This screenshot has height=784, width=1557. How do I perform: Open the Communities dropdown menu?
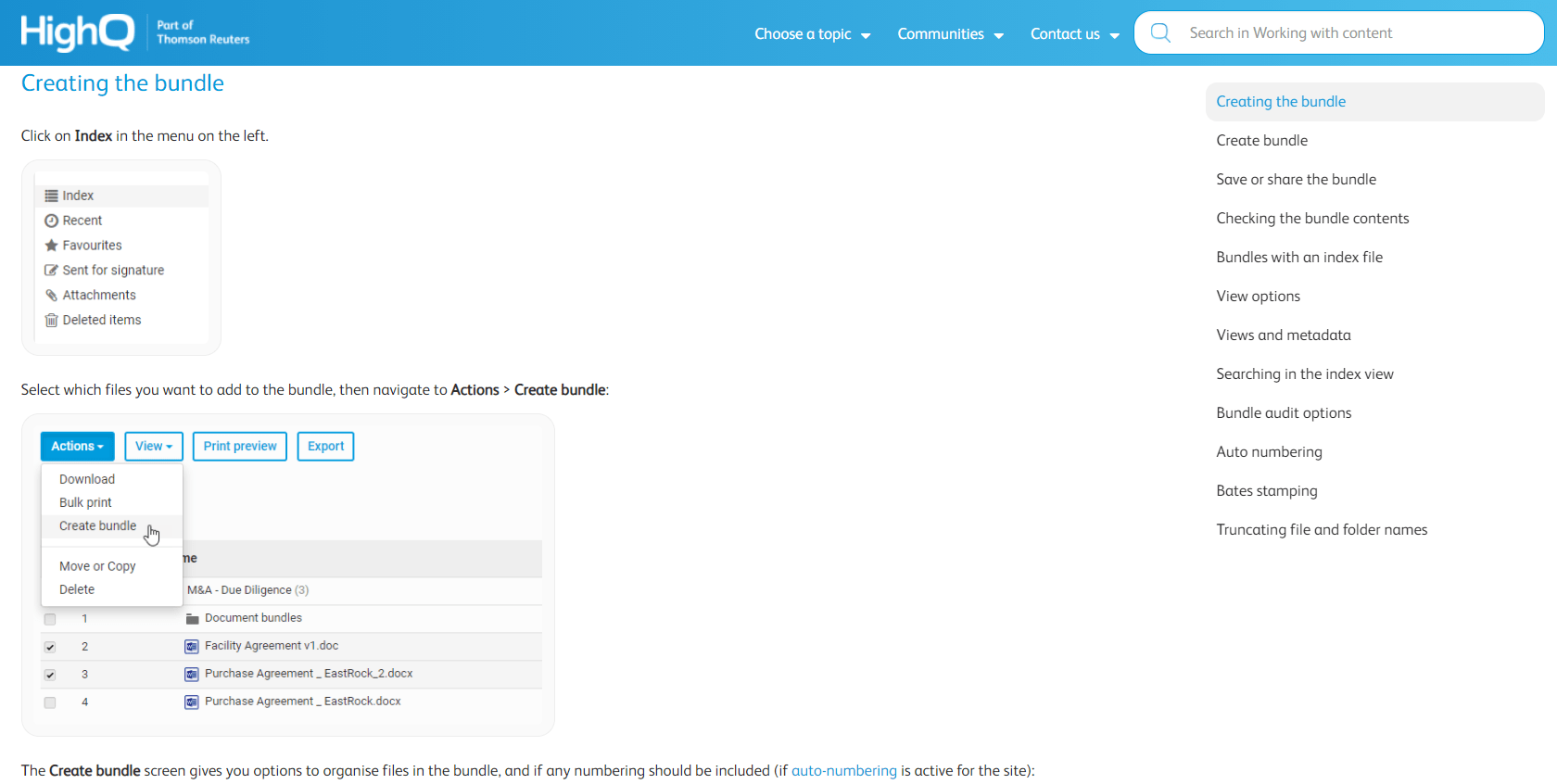click(950, 34)
